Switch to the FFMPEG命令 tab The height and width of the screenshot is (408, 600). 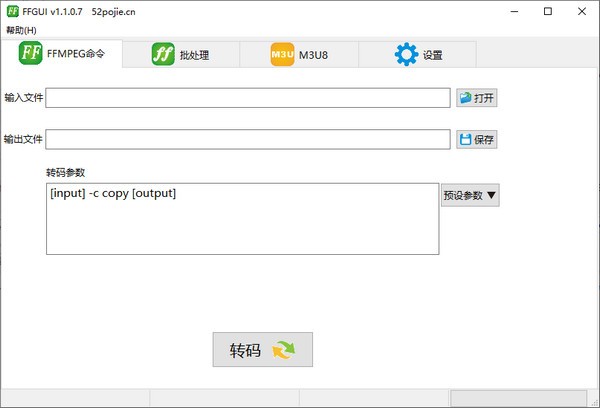point(62,53)
